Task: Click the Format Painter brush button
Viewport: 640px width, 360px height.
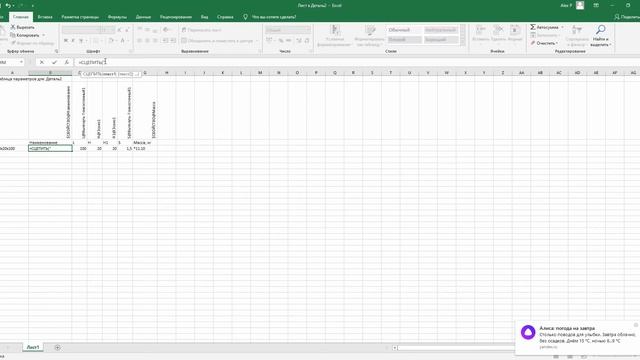Action: [x=33, y=43]
